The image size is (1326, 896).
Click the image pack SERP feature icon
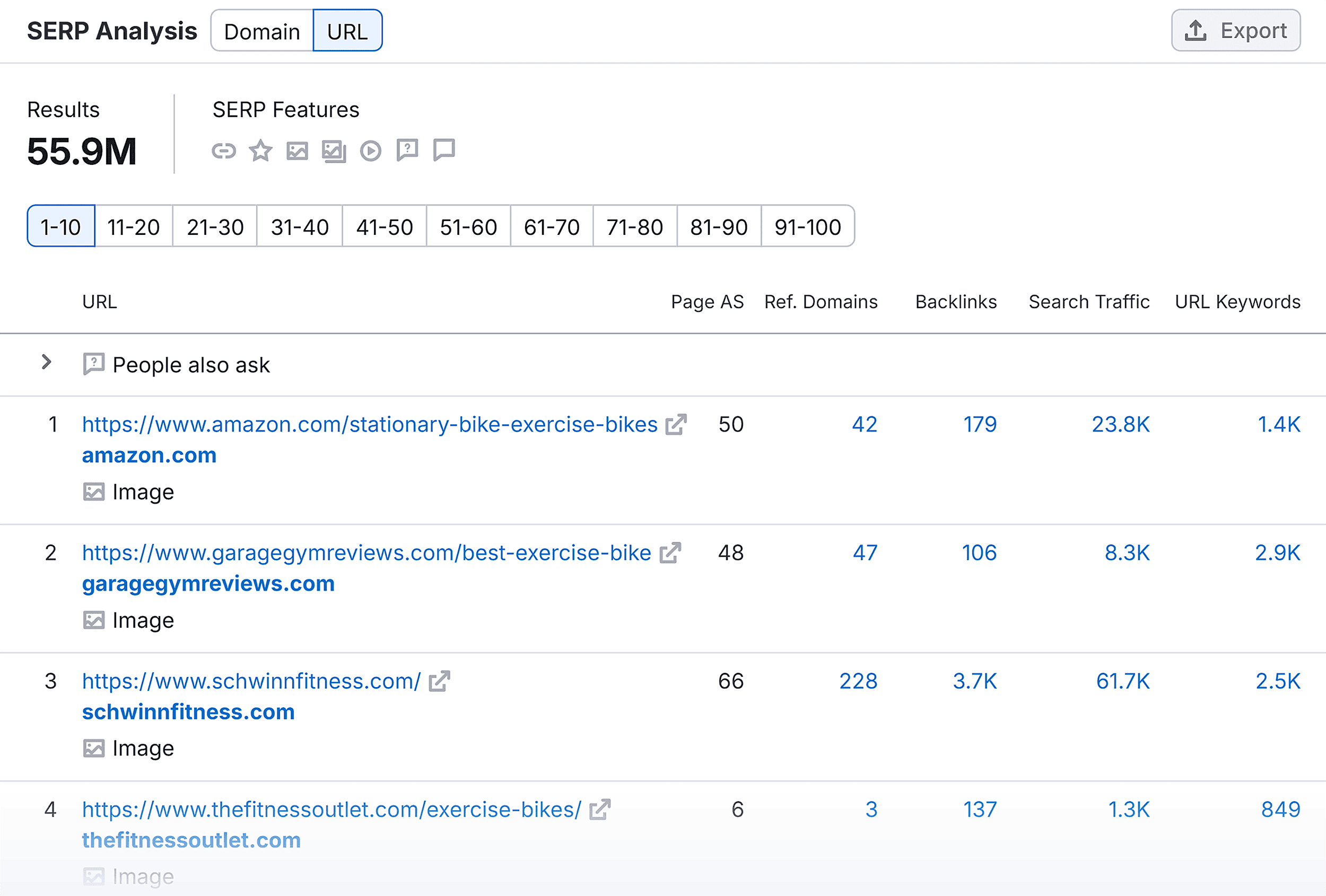pos(334,151)
